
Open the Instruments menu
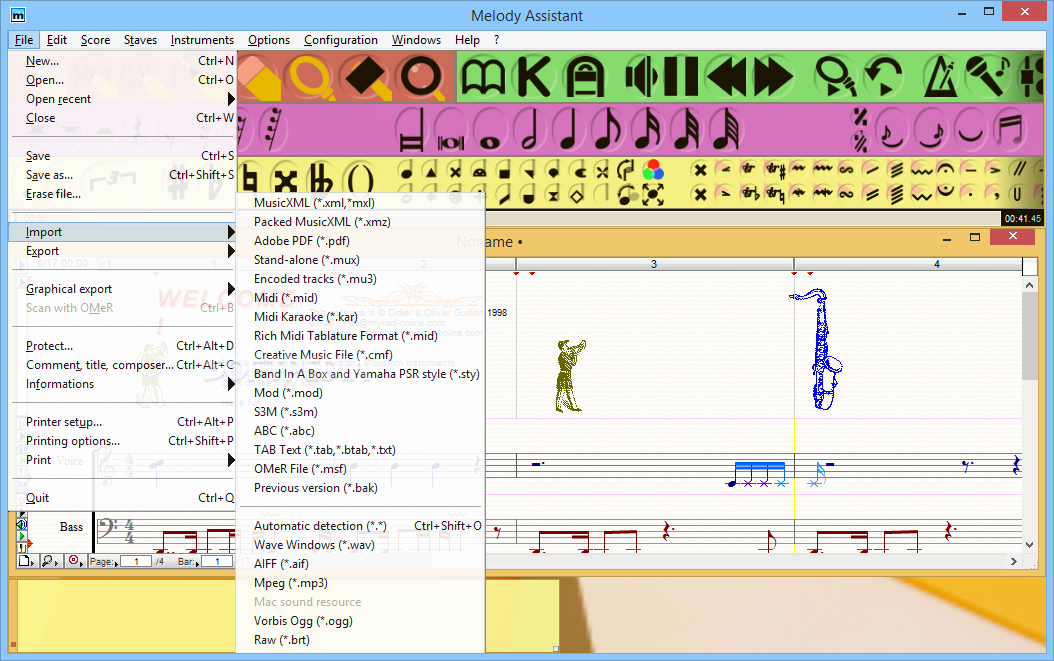(202, 40)
